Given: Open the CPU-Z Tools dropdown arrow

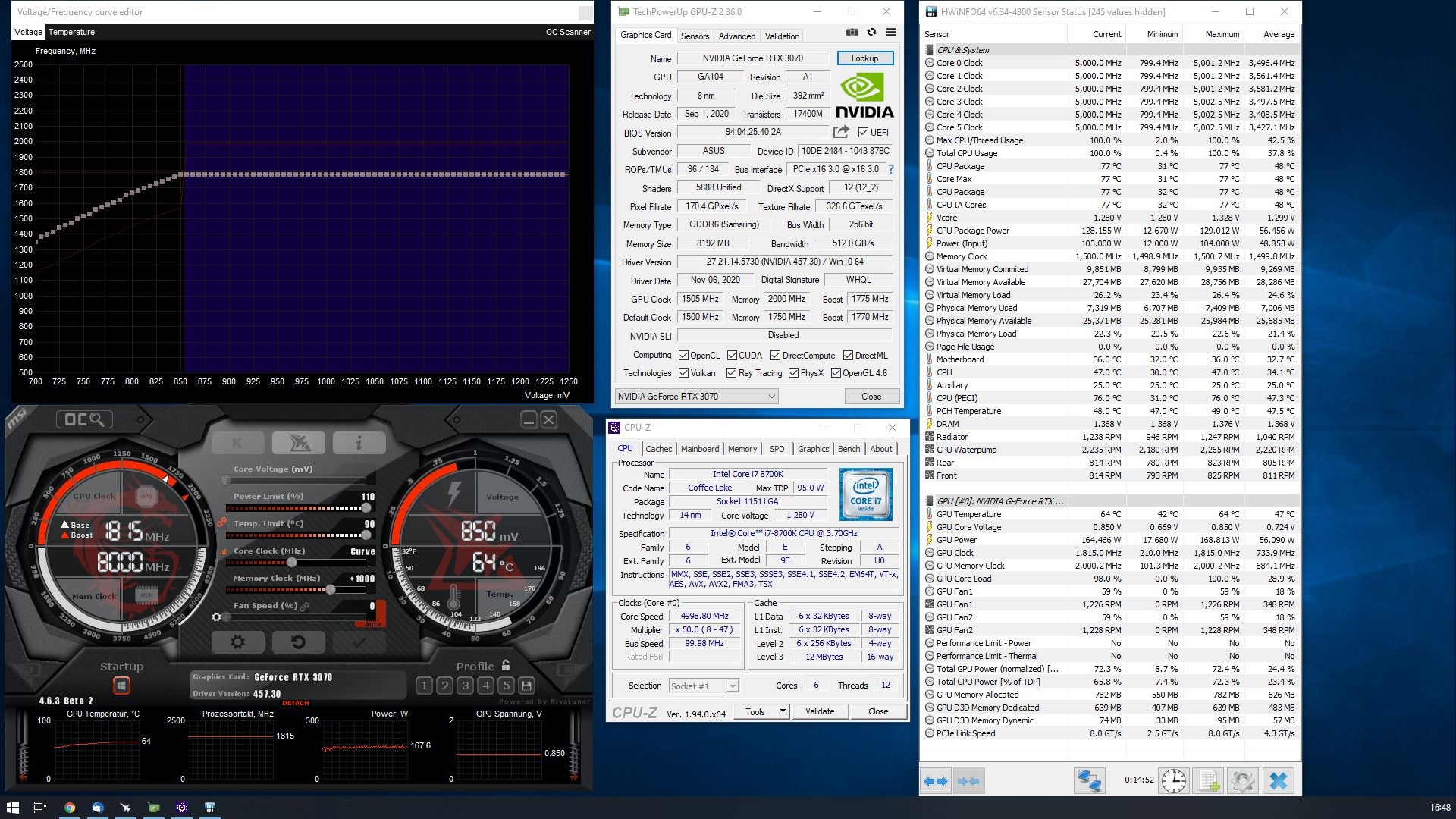Looking at the screenshot, I should point(783,711).
